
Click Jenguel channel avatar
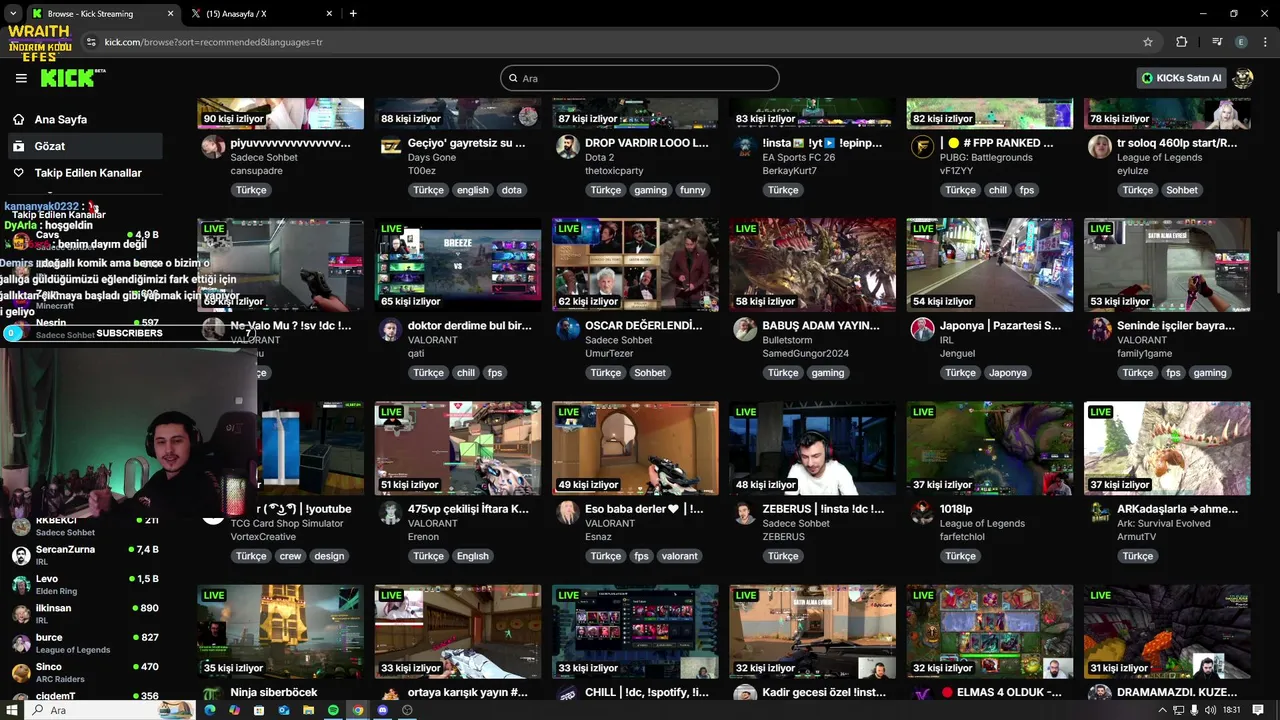[x=922, y=329]
